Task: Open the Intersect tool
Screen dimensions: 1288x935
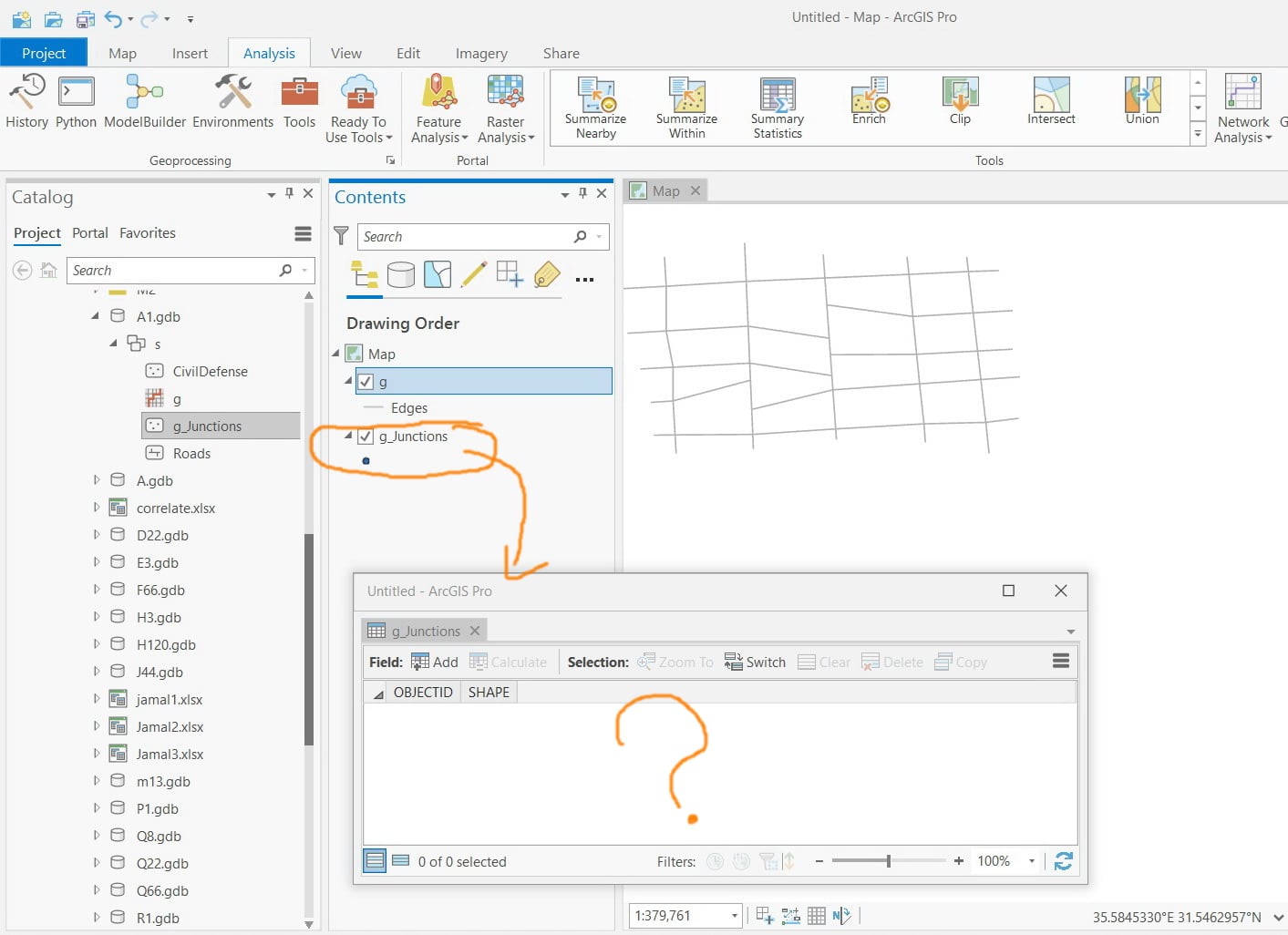Action: [x=1051, y=101]
